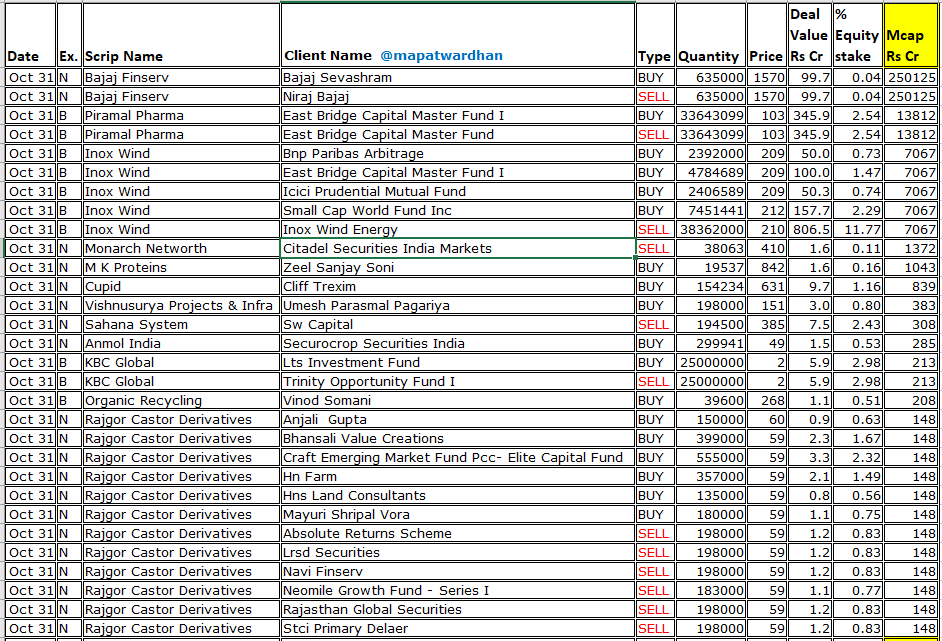Click the SELL cell in Niraj Bajaj row
Image resolution: width=942 pixels, height=641 pixels.
coord(655,96)
